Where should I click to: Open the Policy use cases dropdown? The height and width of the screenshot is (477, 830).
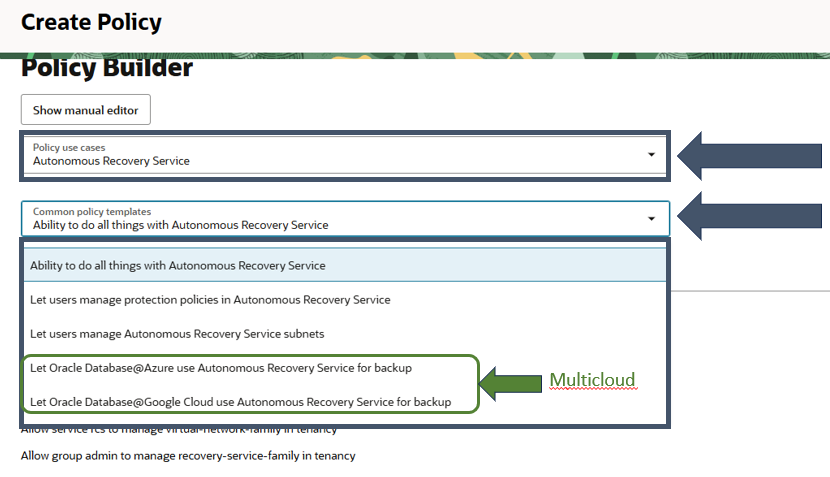(x=345, y=155)
